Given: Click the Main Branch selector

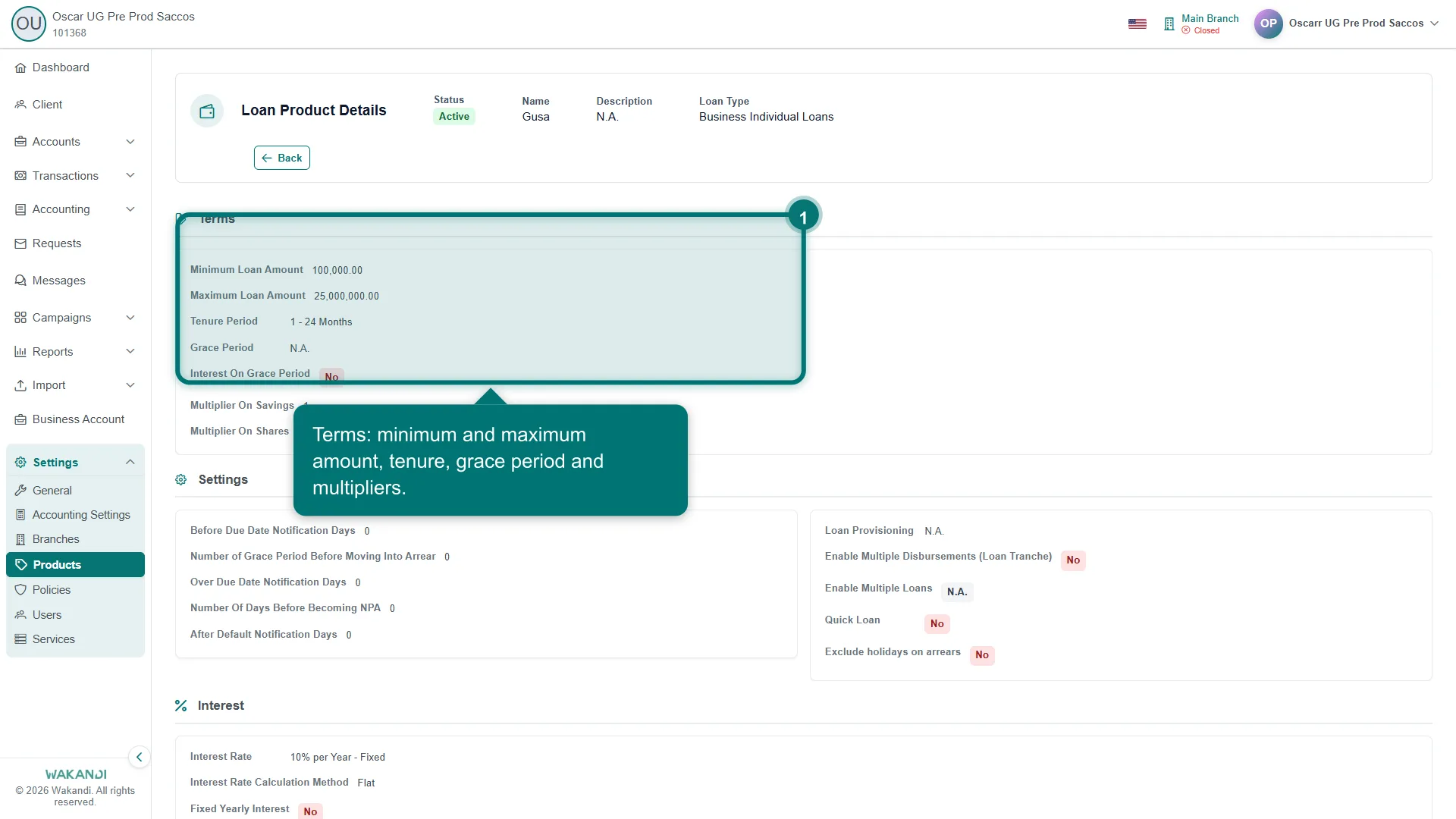Looking at the screenshot, I should (x=1201, y=24).
